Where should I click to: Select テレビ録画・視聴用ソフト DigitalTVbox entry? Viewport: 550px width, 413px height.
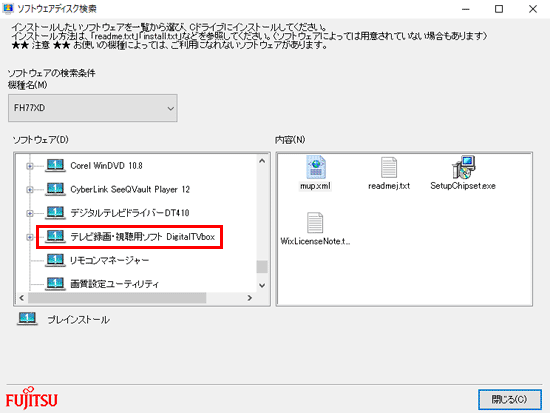coord(142,237)
